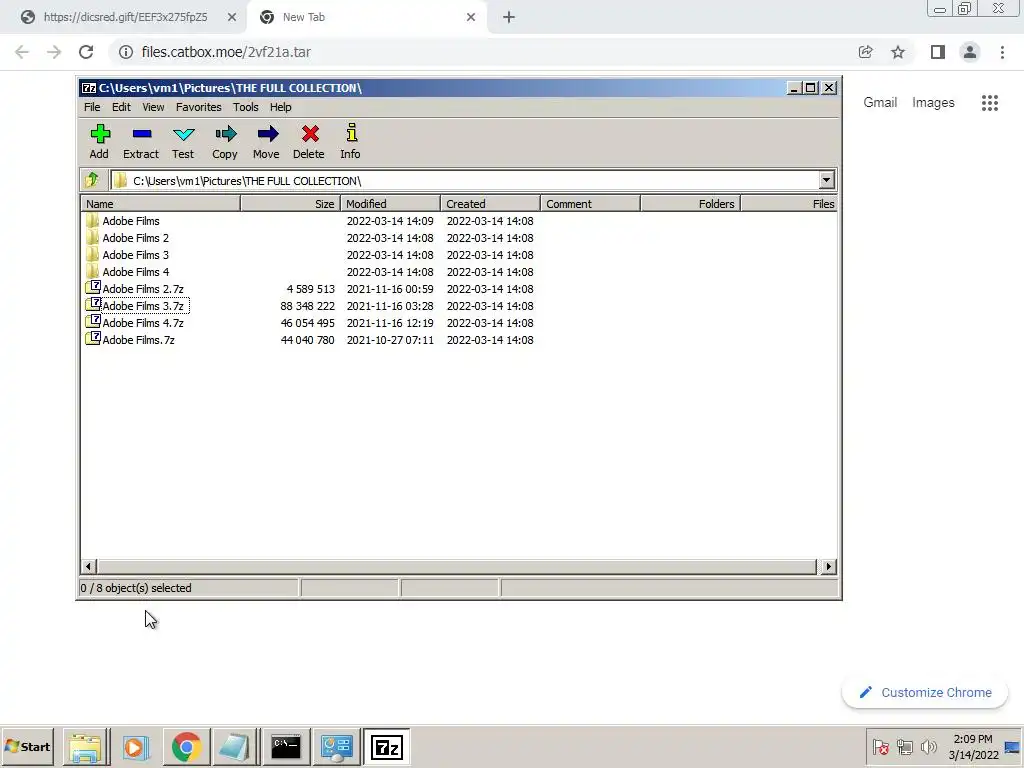Select the Adobe Films 3.7z archive icon

click(x=93, y=305)
